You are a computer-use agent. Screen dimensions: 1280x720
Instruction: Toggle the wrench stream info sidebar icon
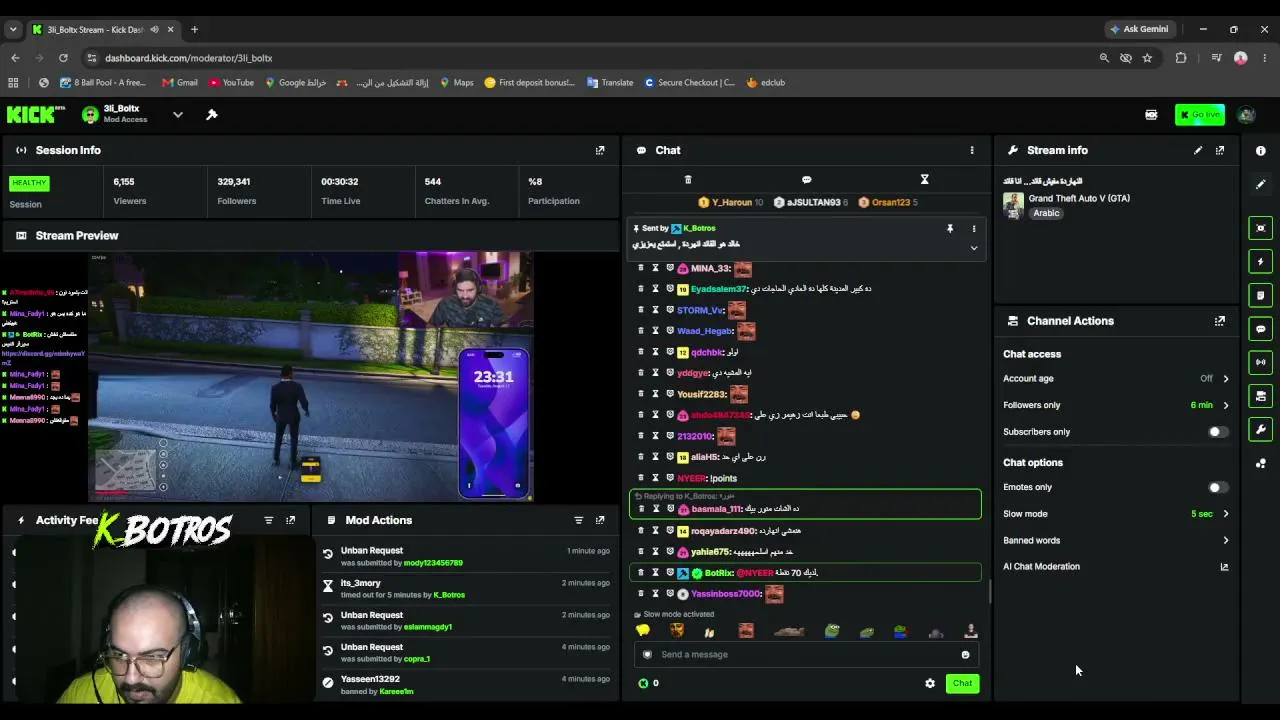point(1261,430)
